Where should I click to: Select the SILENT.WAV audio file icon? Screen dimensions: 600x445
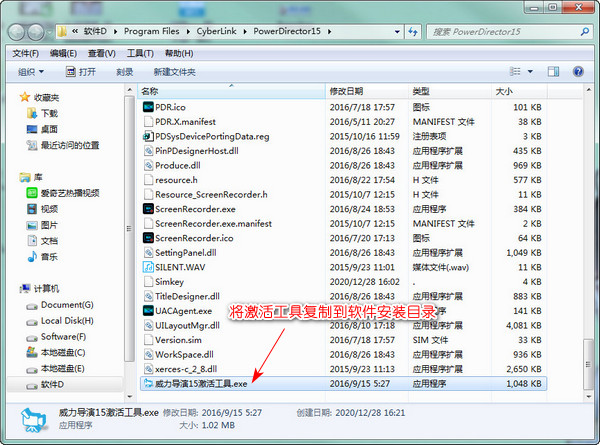point(148,267)
